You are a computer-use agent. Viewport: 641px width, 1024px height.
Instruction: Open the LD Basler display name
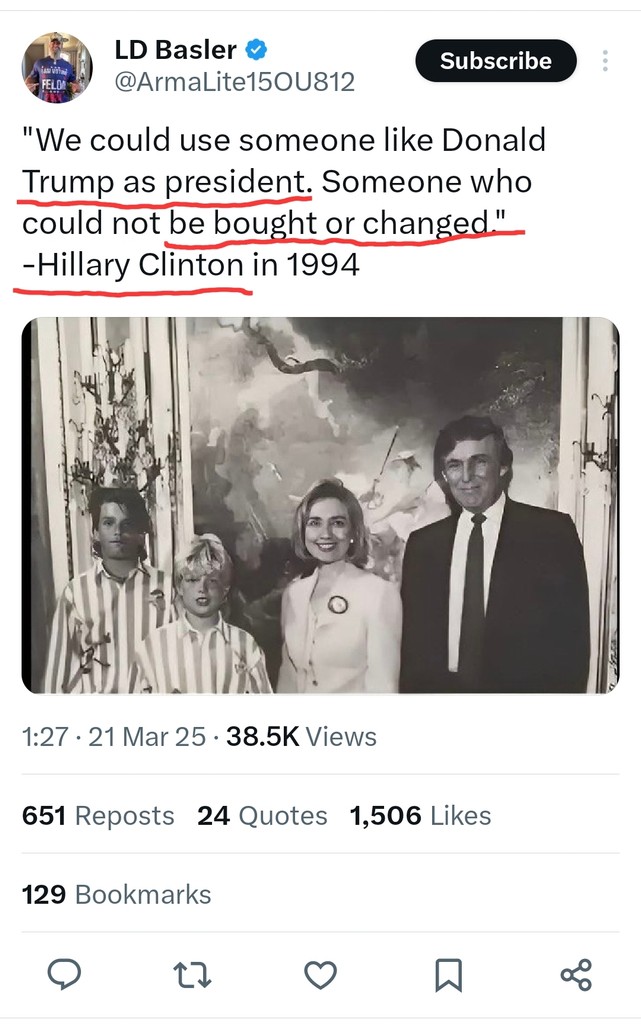[175, 49]
